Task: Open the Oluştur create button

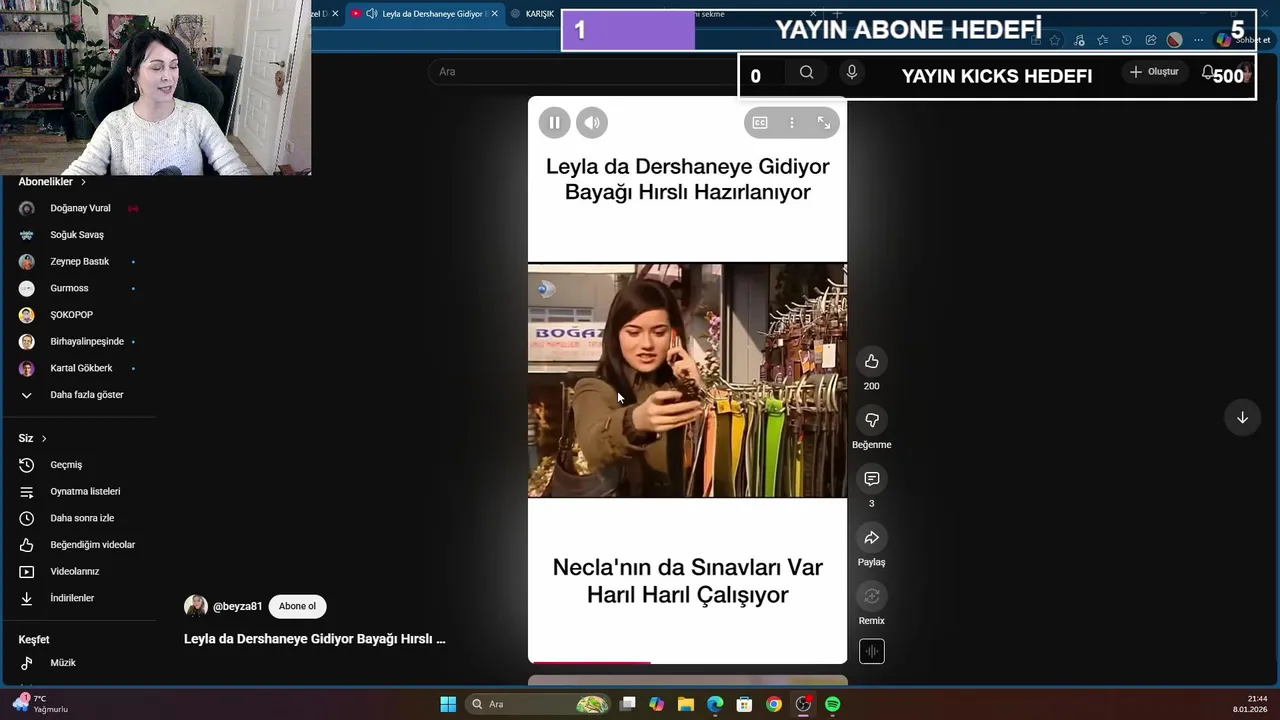Action: point(1154,72)
